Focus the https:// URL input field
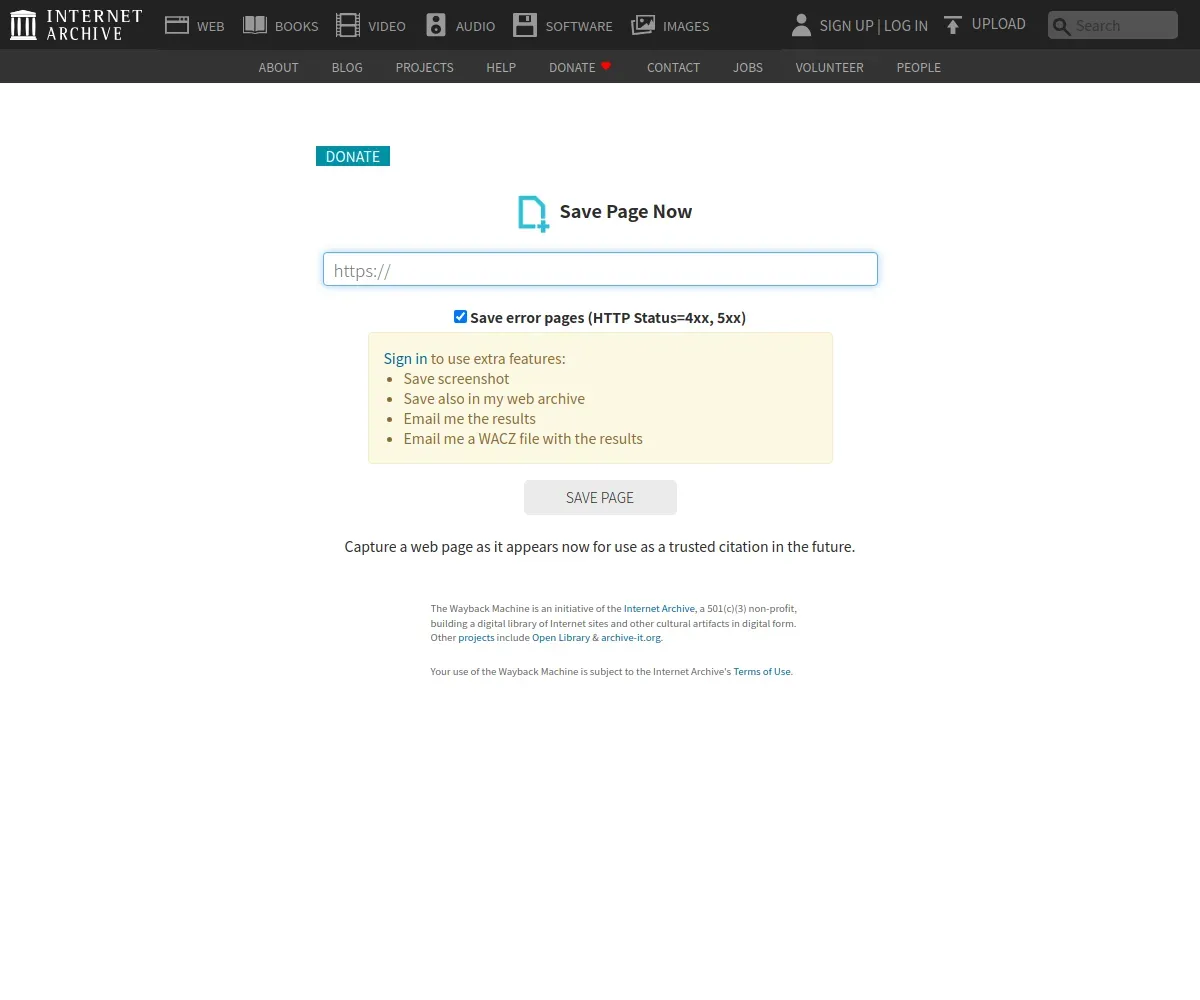 [x=600, y=269]
